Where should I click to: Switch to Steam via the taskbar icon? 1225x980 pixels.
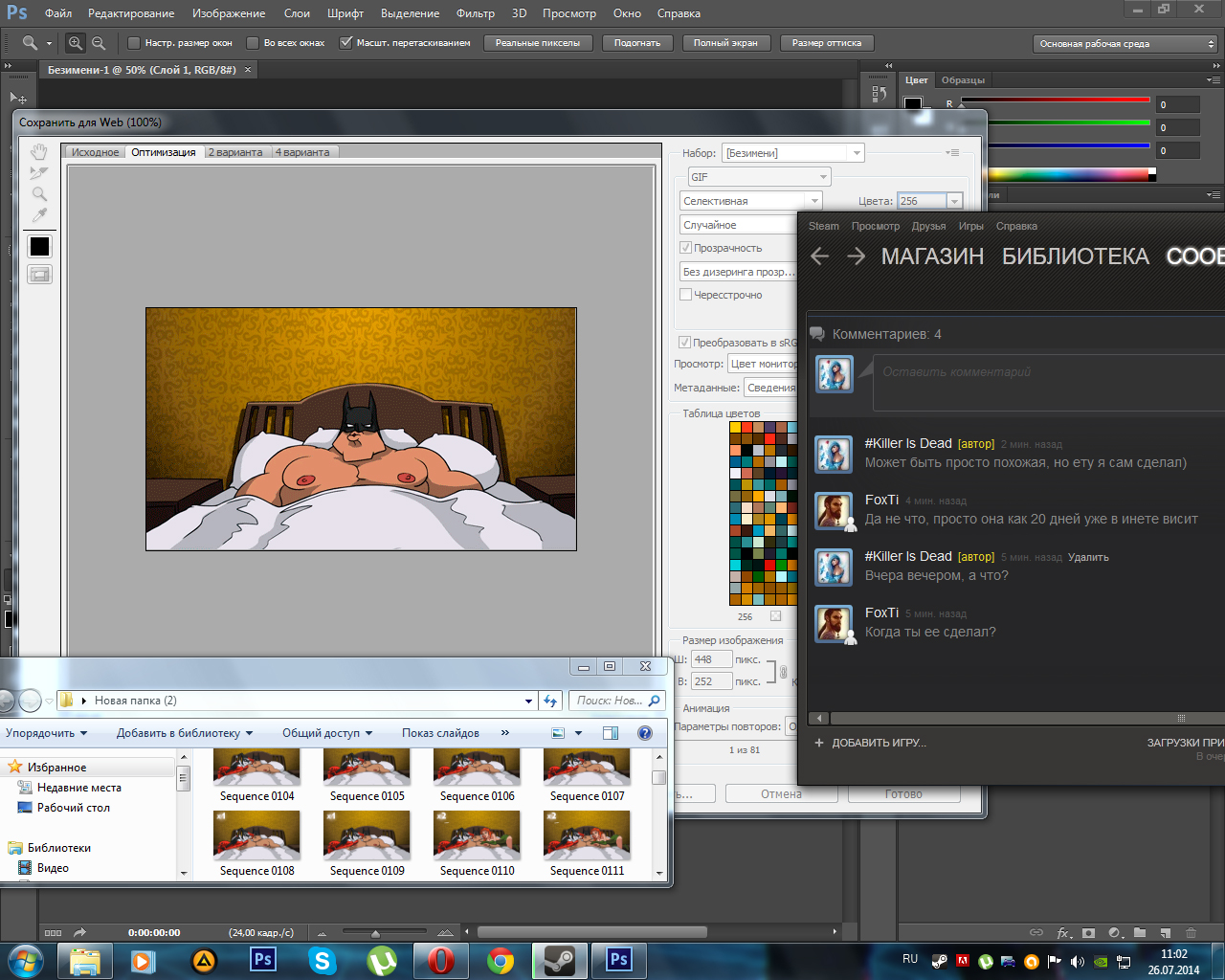pyautogui.click(x=560, y=960)
